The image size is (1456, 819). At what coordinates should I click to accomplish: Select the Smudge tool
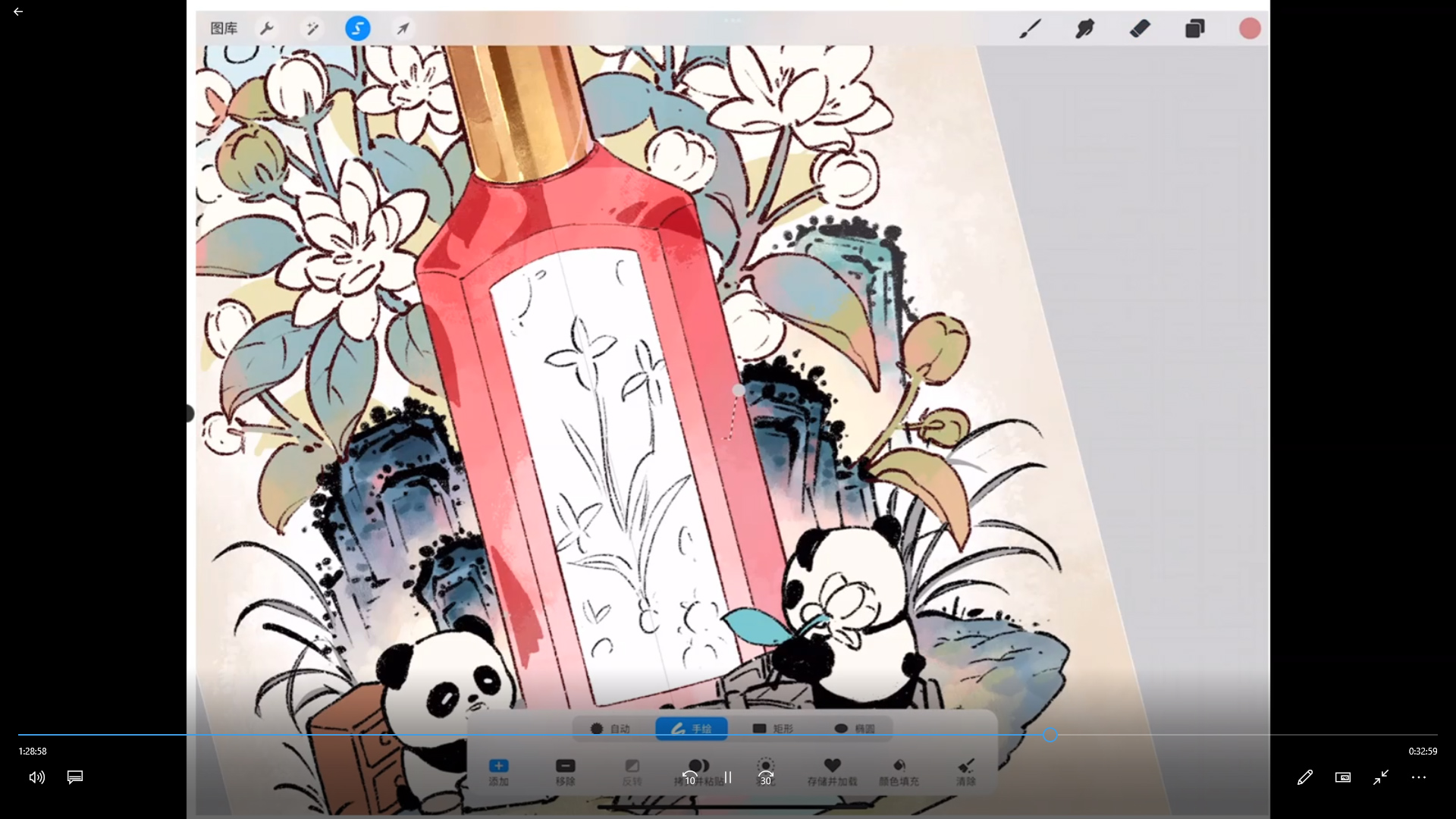tap(1085, 29)
